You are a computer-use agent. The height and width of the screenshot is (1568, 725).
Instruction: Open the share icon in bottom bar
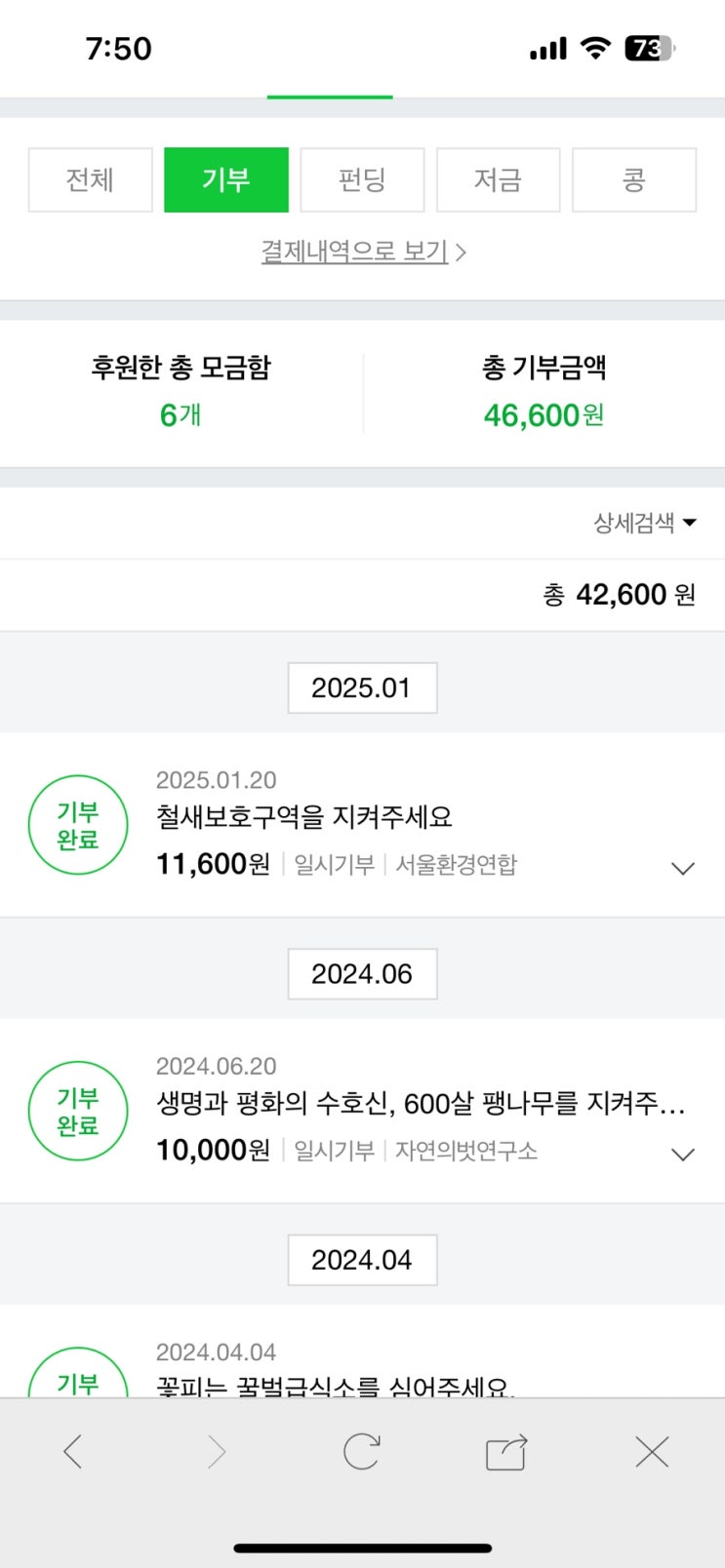pos(506,1452)
